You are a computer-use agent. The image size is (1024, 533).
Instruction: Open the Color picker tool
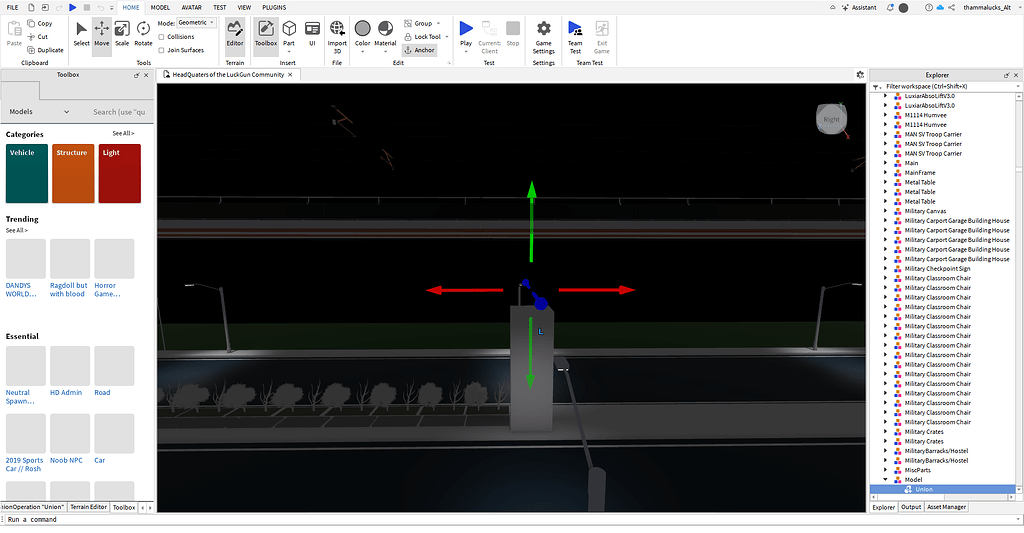point(362,34)
